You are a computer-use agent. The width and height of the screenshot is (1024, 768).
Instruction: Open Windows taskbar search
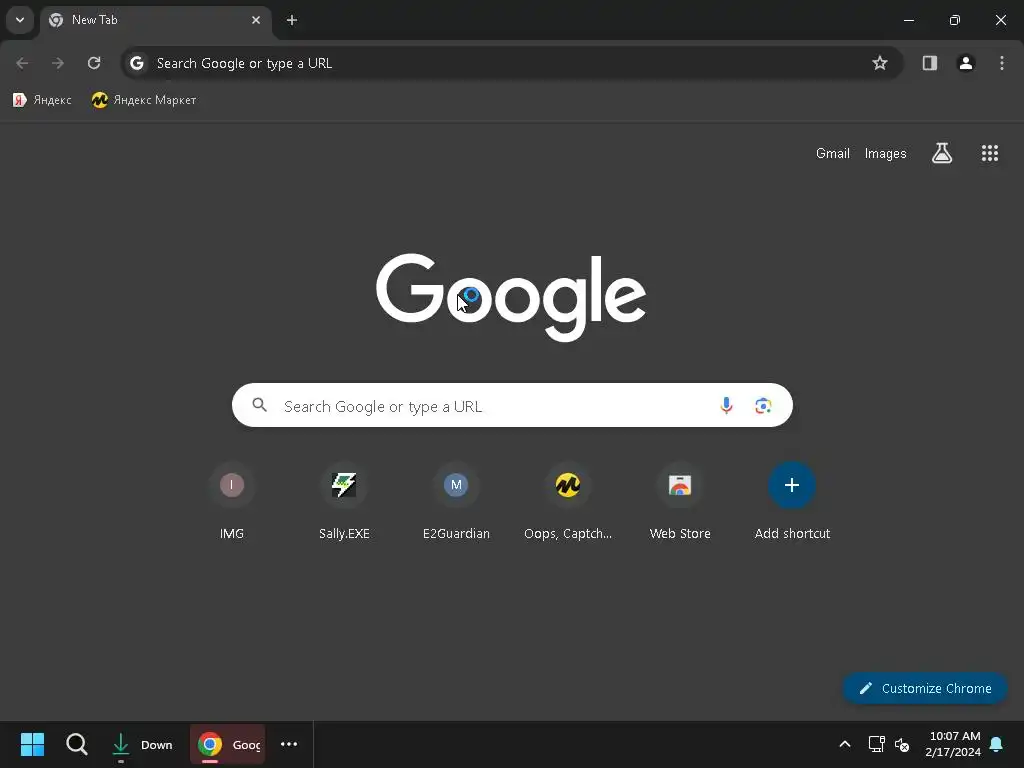pos(76,744)
